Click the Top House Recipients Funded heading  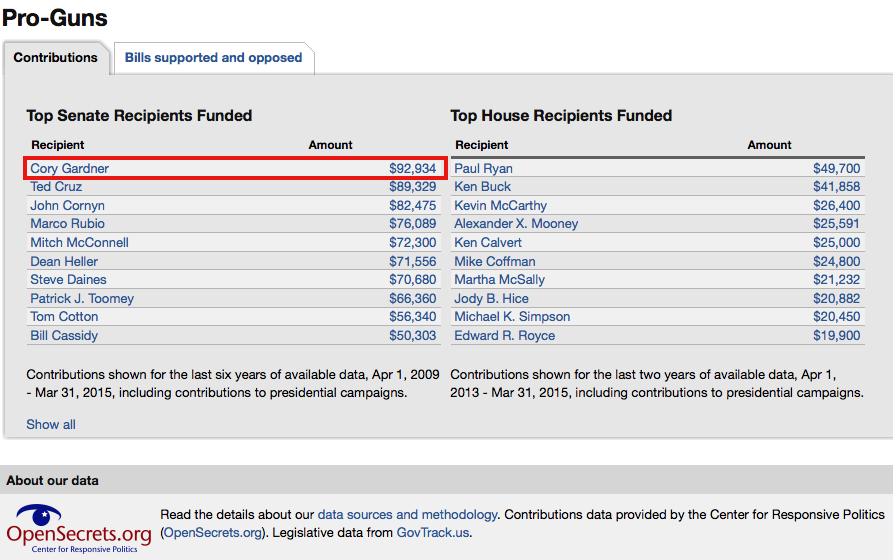(x=561, y=116)
